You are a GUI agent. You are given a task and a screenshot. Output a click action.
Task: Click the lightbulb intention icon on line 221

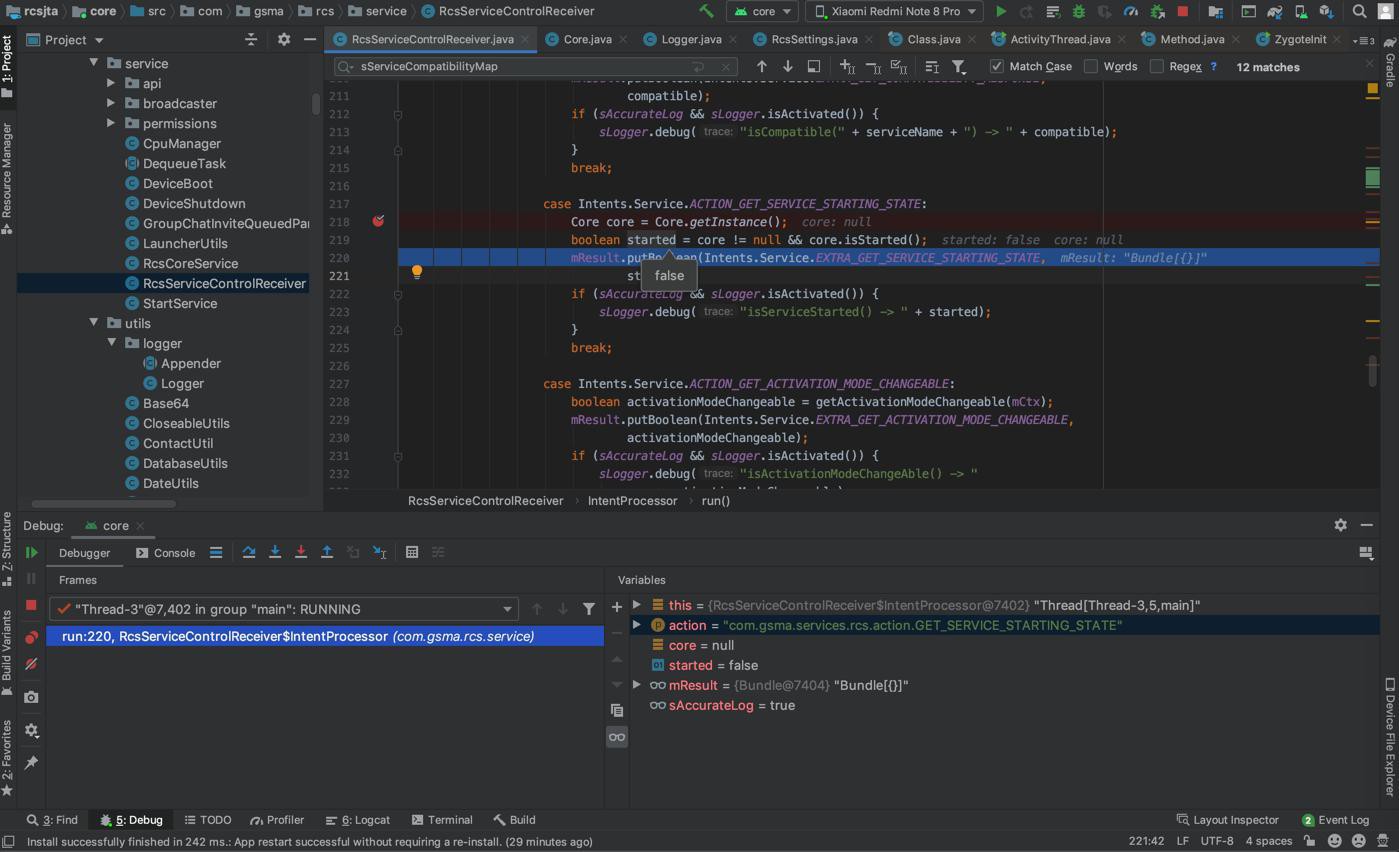pyautogui.click(x=417, y=271)
